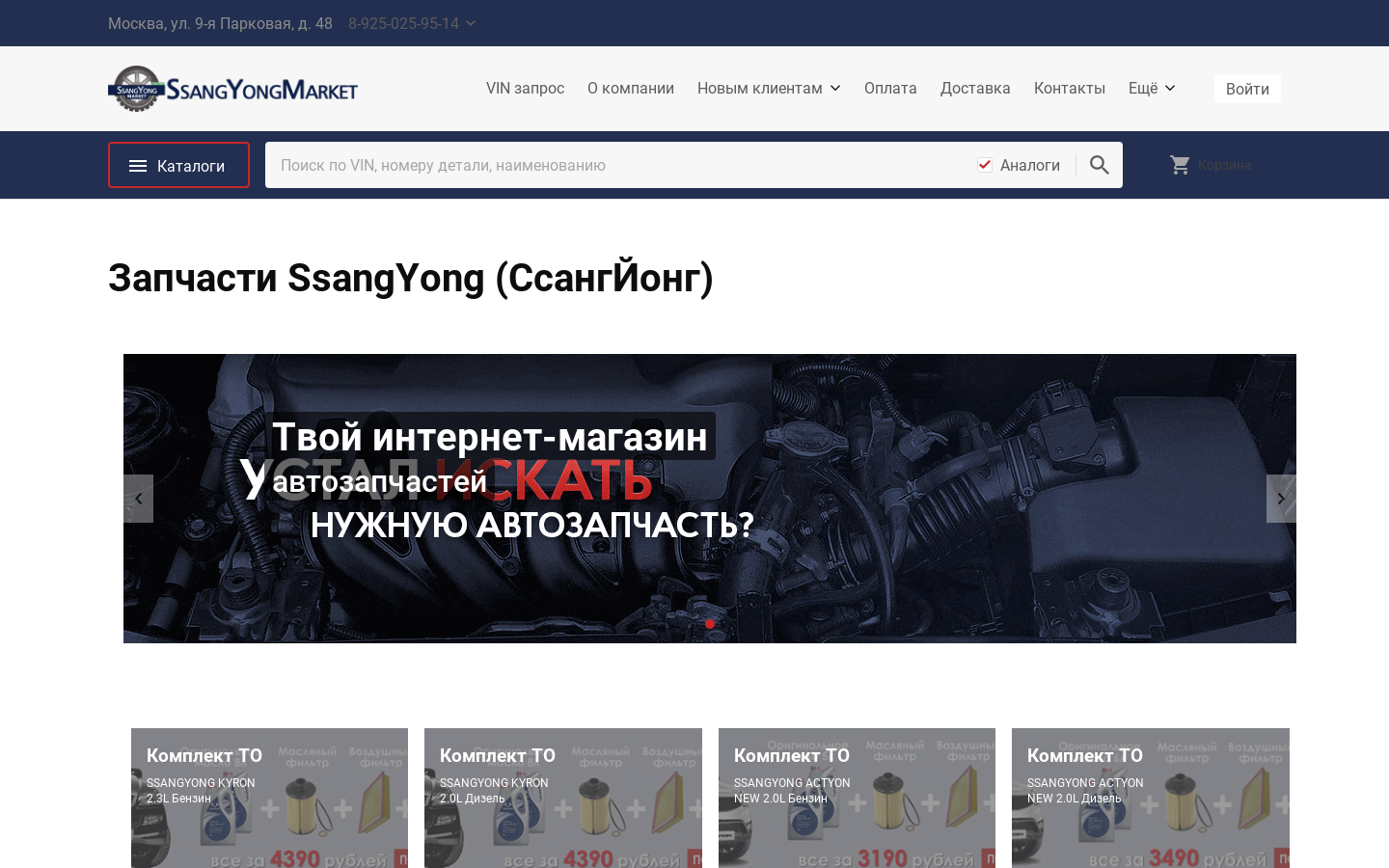Toggle the Аналоги checkbox
Image resolution: width=1389 pixels, height=868 pixels.
(985, 165)
